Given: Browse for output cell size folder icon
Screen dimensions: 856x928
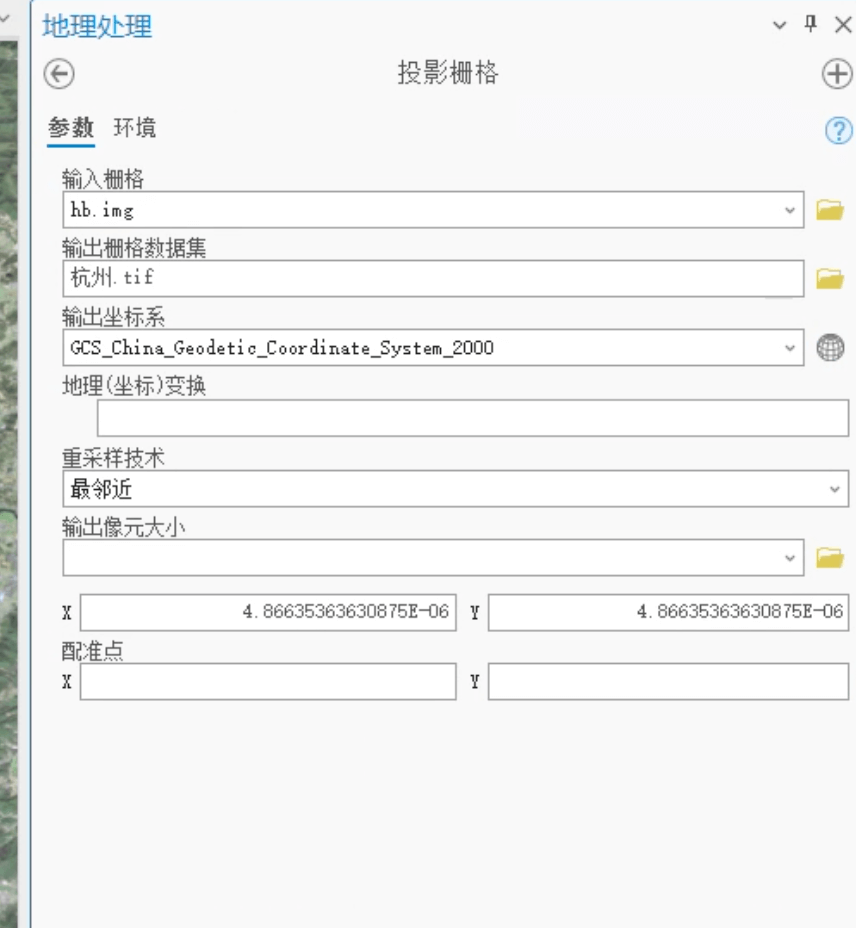Looking at the screenshot, I should (x=829, y=558).
